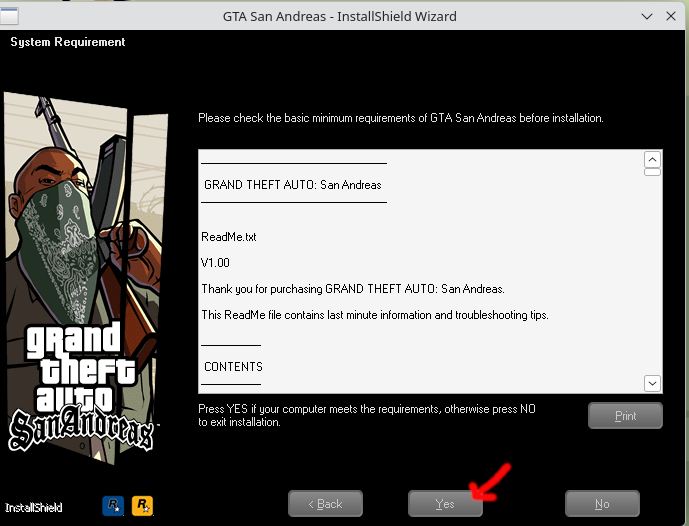This screenshot has height=526, width=689.
Task: Click the 'Press YES if your computer meets' instruction
Action: [x=367, y=415]
